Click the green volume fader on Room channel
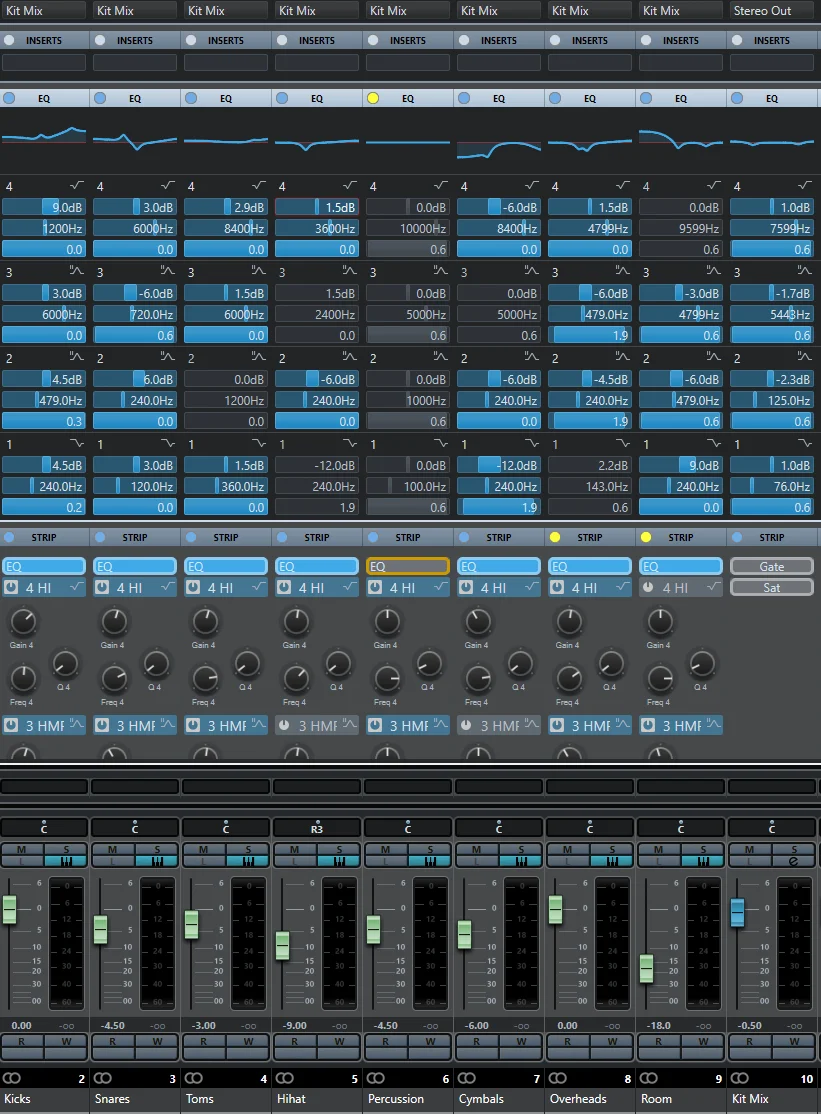Screen dimensions: 821x1114 646,969
